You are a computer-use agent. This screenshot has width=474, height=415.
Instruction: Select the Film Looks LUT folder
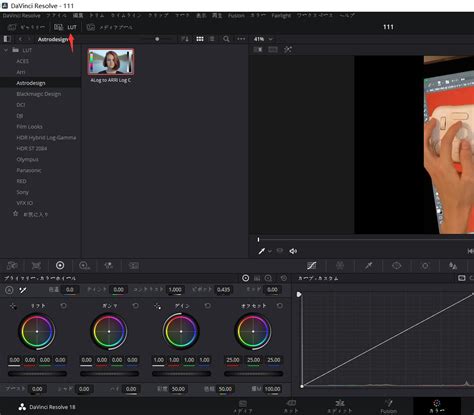coord(29,126)
